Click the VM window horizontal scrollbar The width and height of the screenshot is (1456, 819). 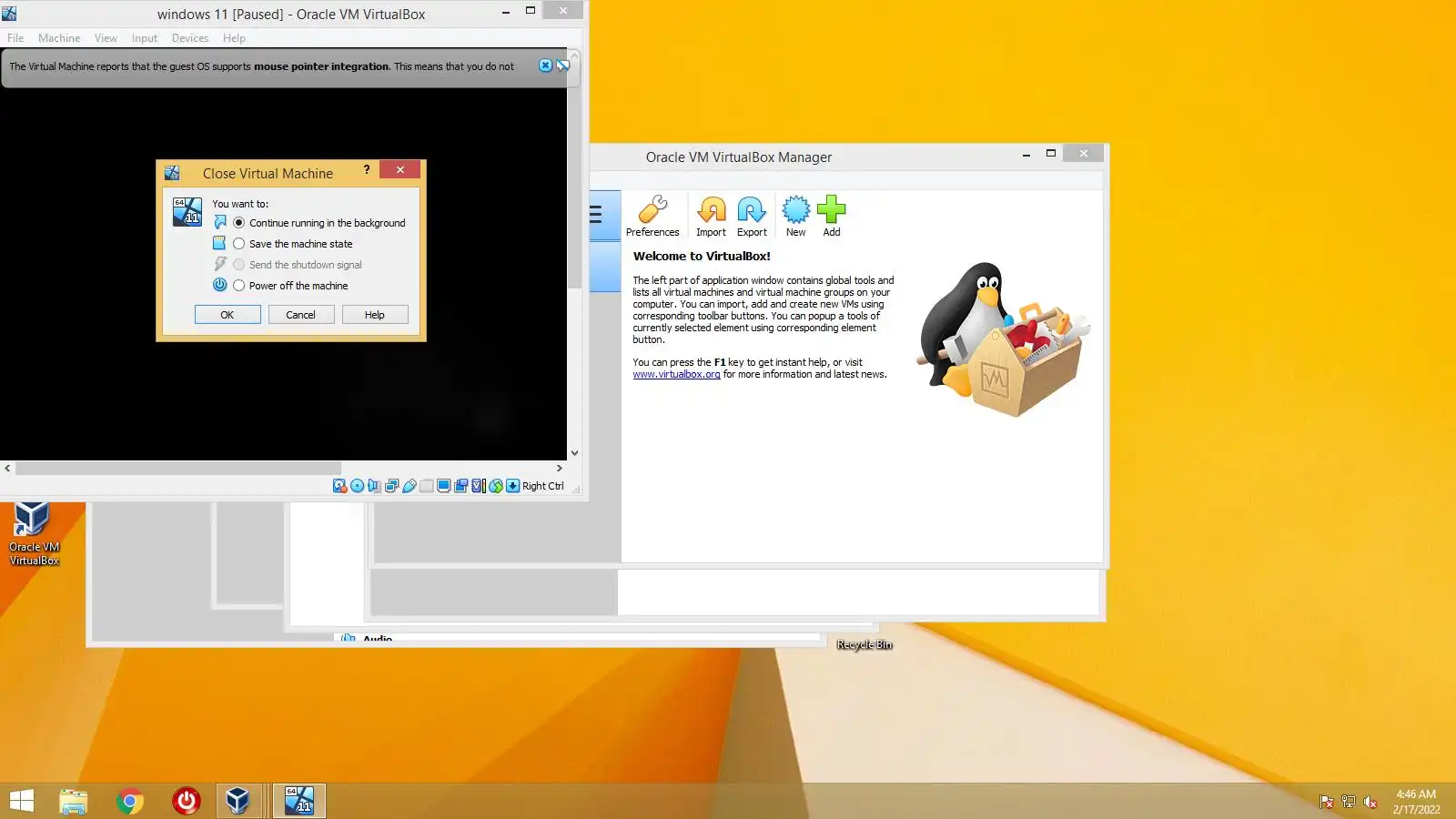[x=178, y=468]
